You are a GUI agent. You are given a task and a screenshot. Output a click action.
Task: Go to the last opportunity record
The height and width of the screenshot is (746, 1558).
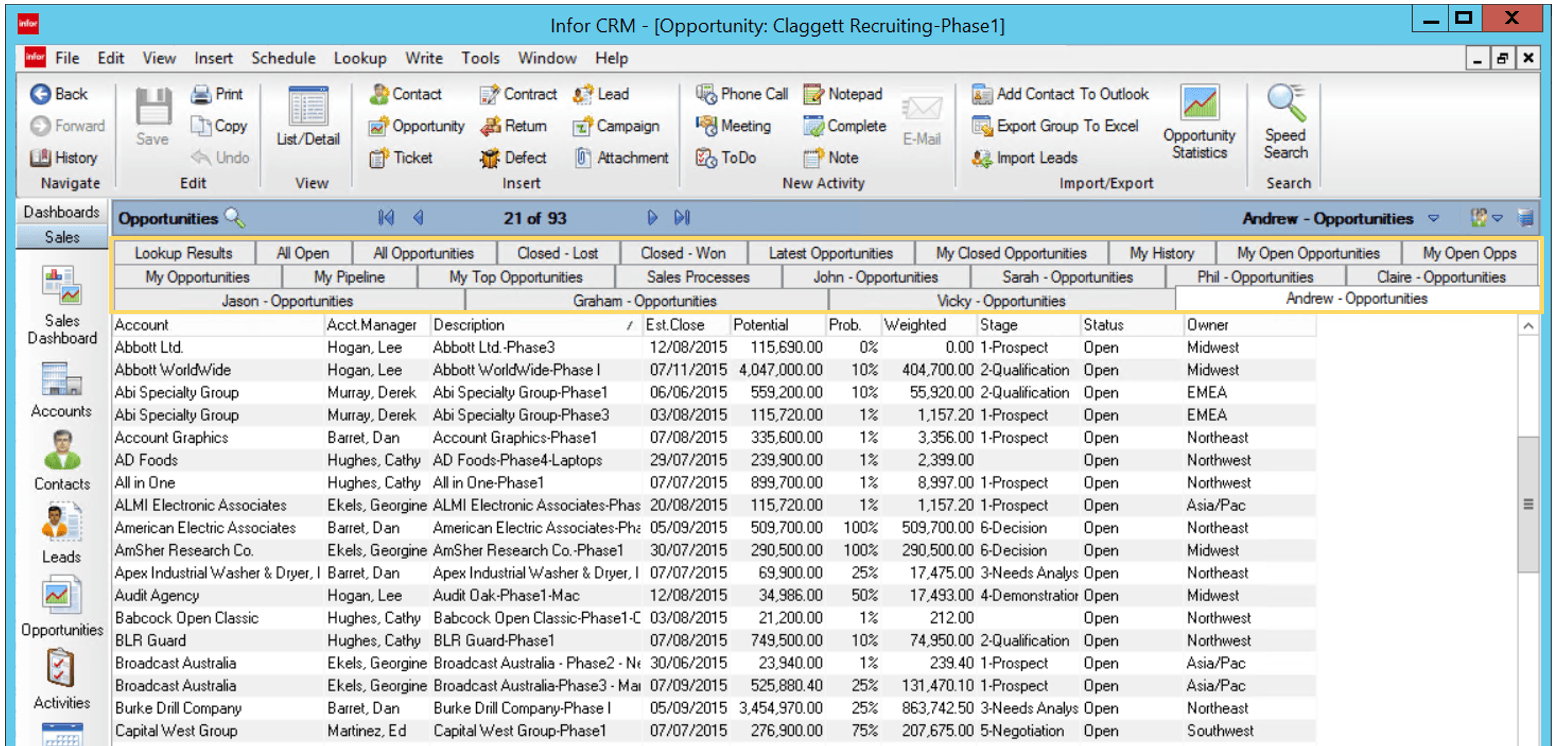[683, 217]
